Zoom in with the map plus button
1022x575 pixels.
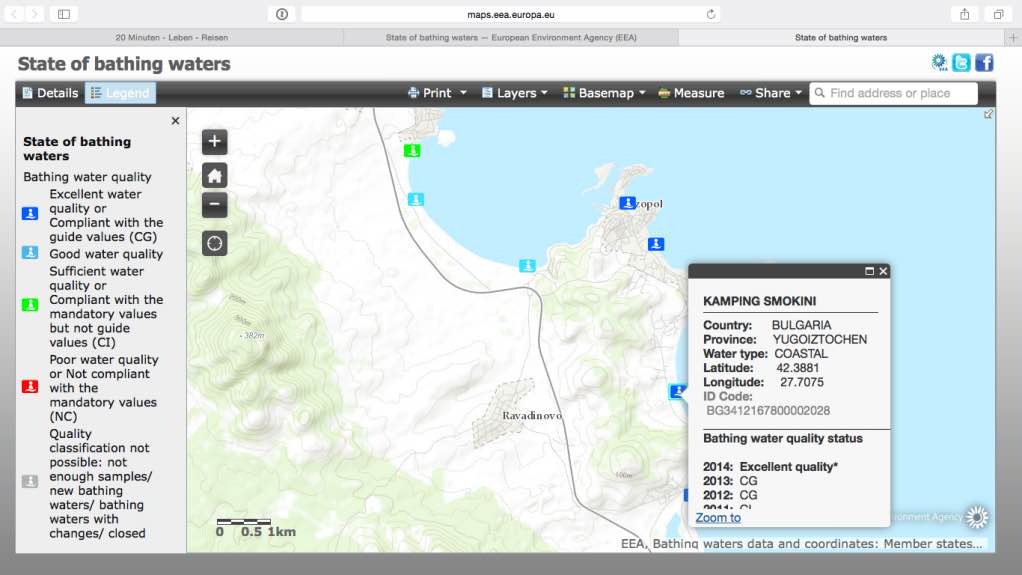click(x=214, y=141)
